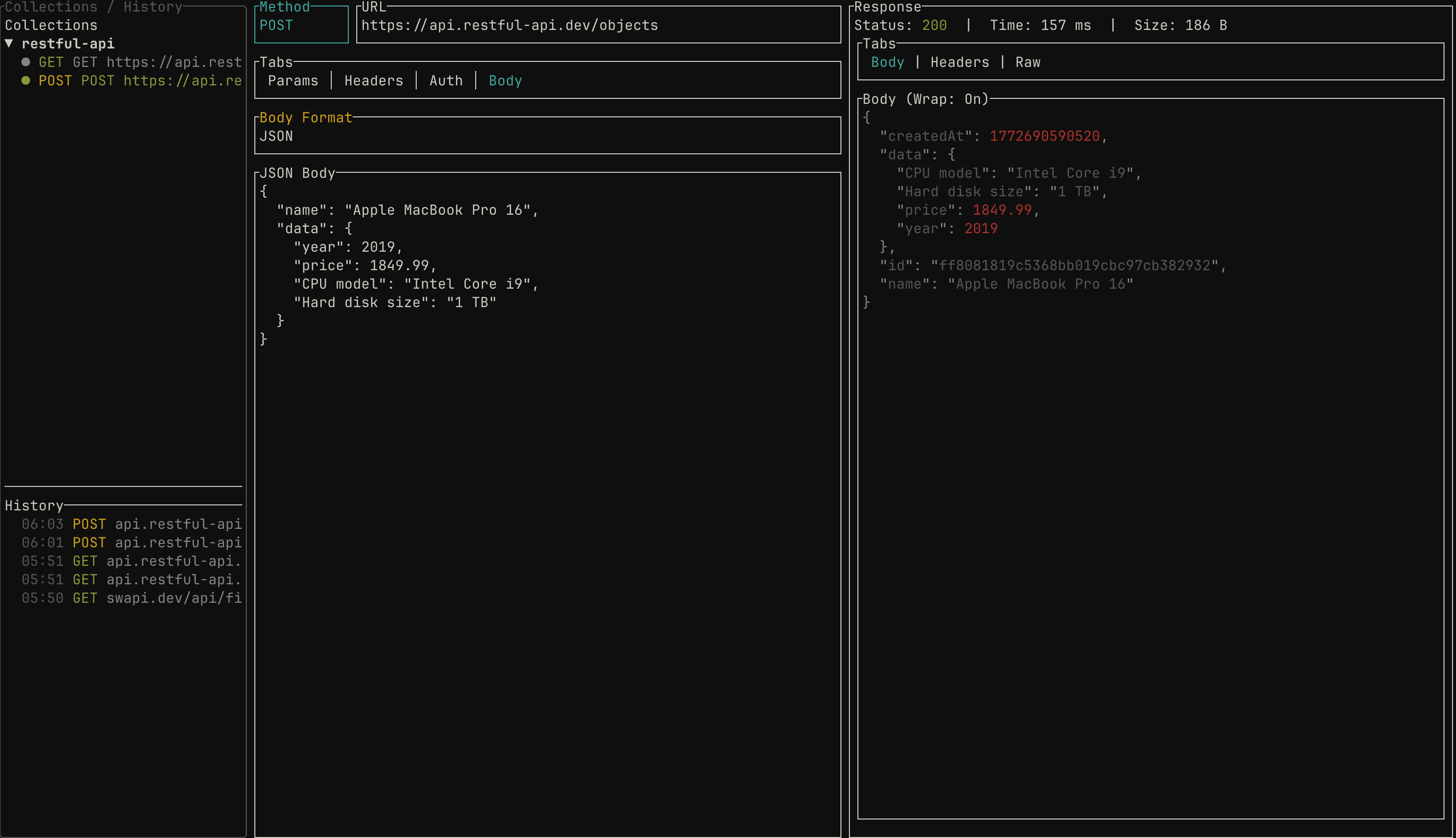
Task: Select the response Body tab
Action: coord(887,62)
